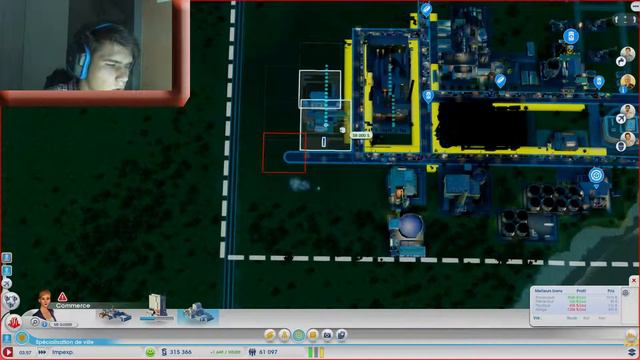Image resolution: width=640 pixels, height=360 pixels.
Task: Open the data layers stack icon
Action: pos(632,352)
